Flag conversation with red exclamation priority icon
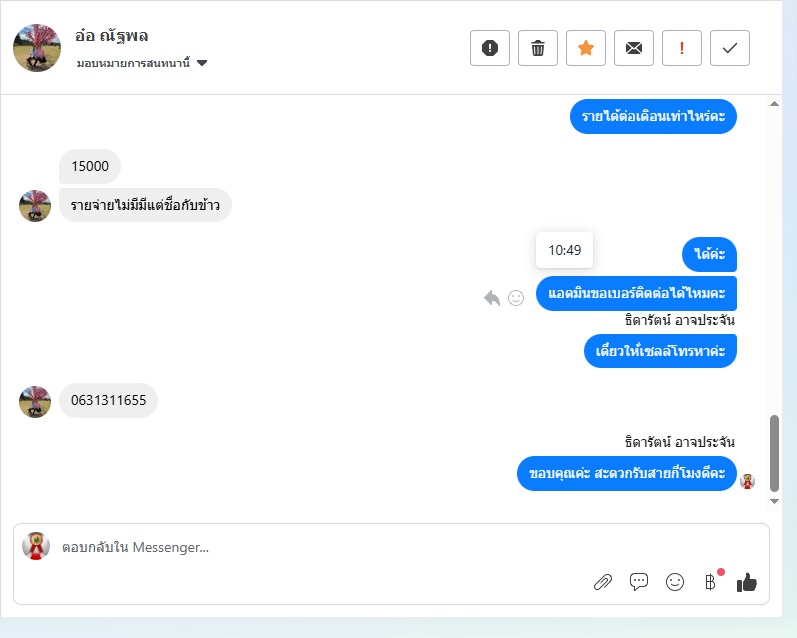Image resolution: width=797 pixels, height=638 pixels. [682, 48]
